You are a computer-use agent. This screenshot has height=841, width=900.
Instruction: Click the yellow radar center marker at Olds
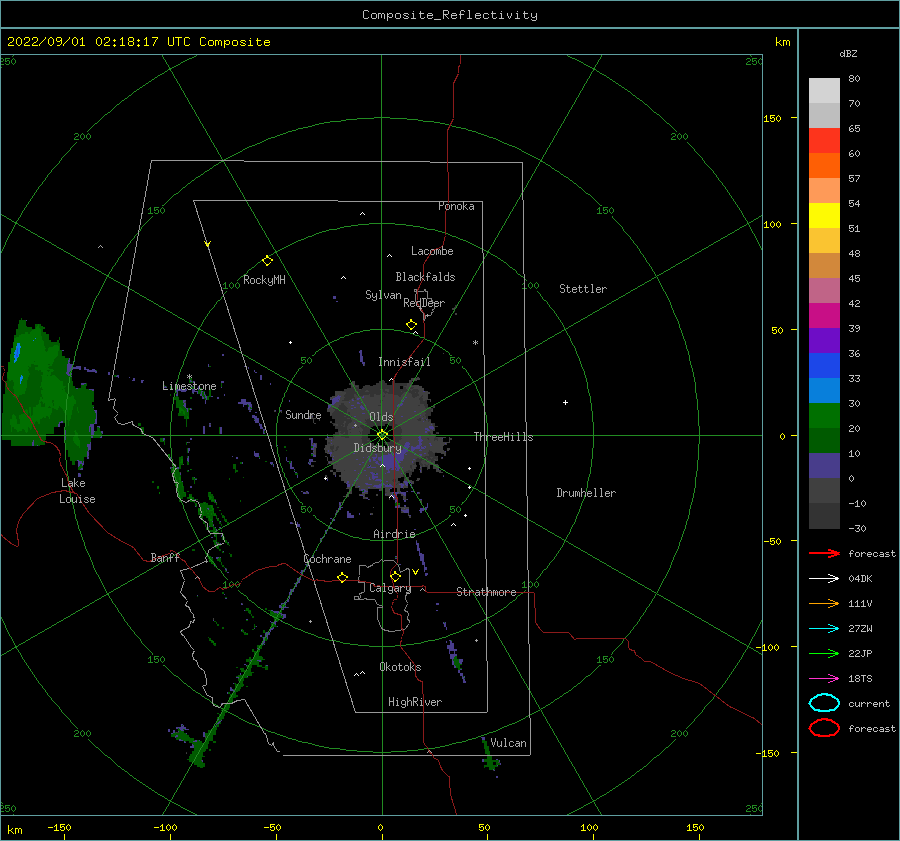point(382,435)
